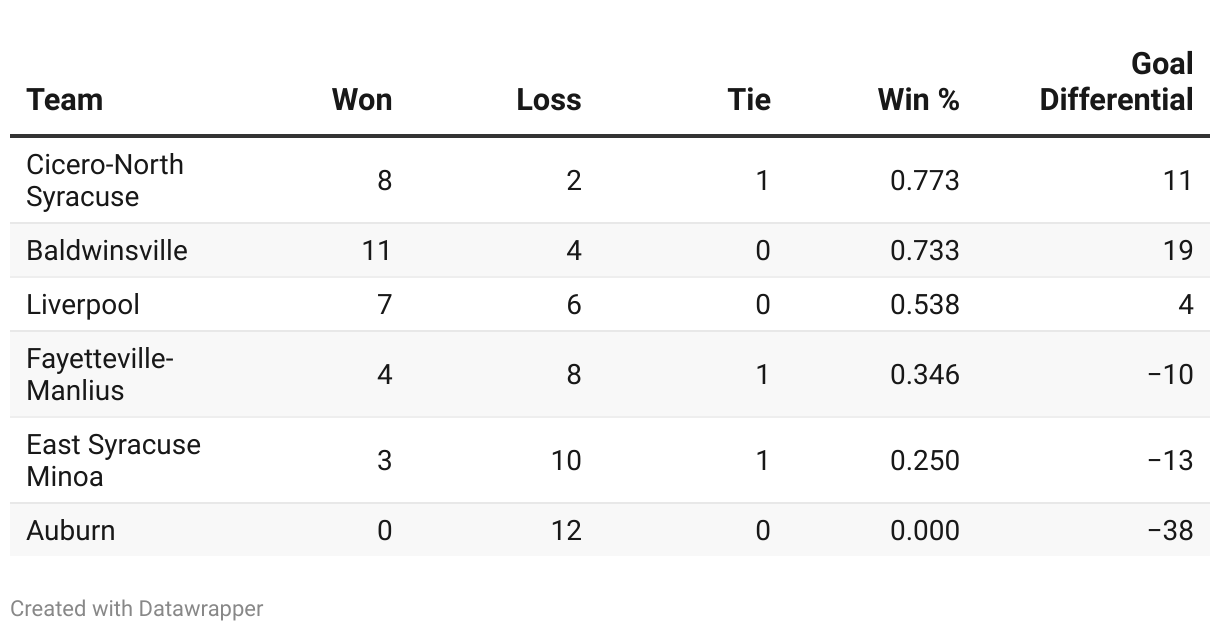Click the Auburn team name
This screenshot has width=1220, height=632.
coord(71,530)
